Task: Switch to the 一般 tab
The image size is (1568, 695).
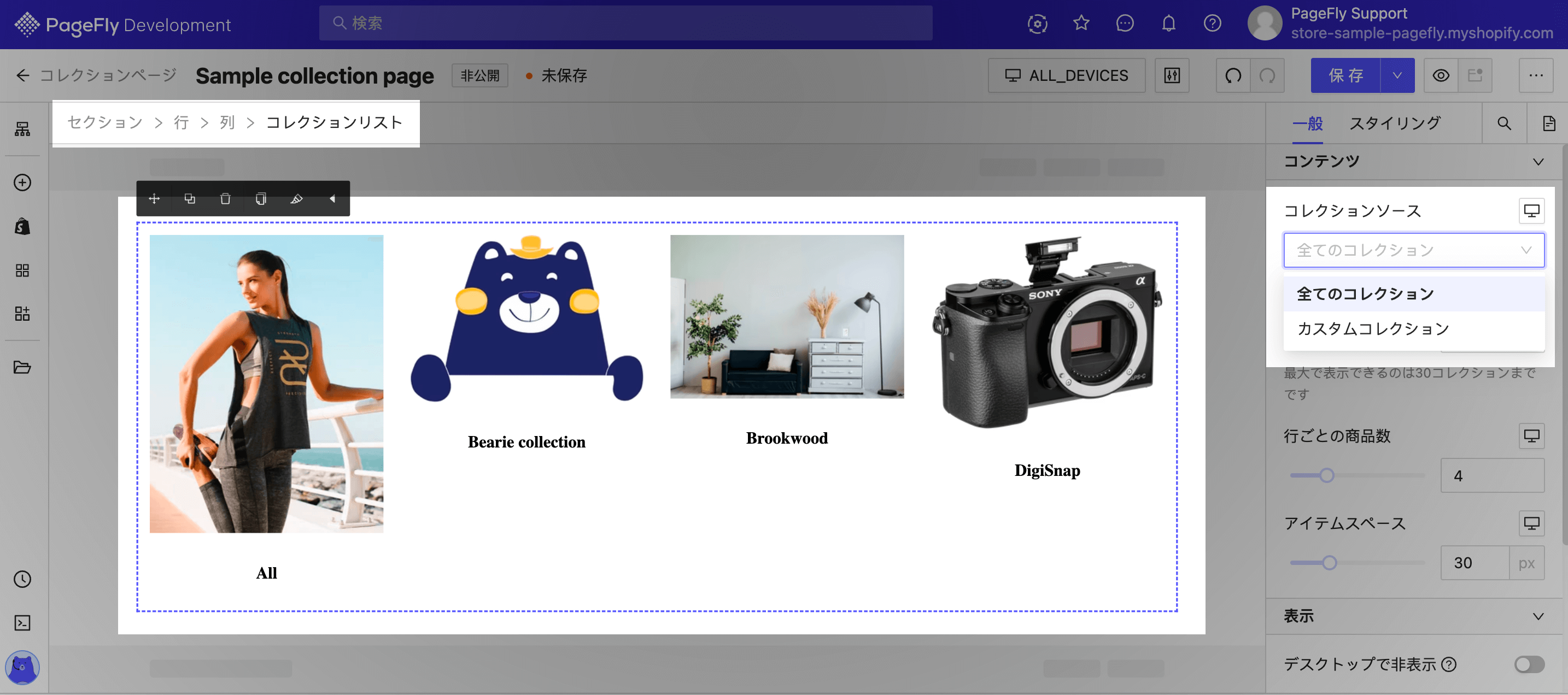Action: [1307, 123]
